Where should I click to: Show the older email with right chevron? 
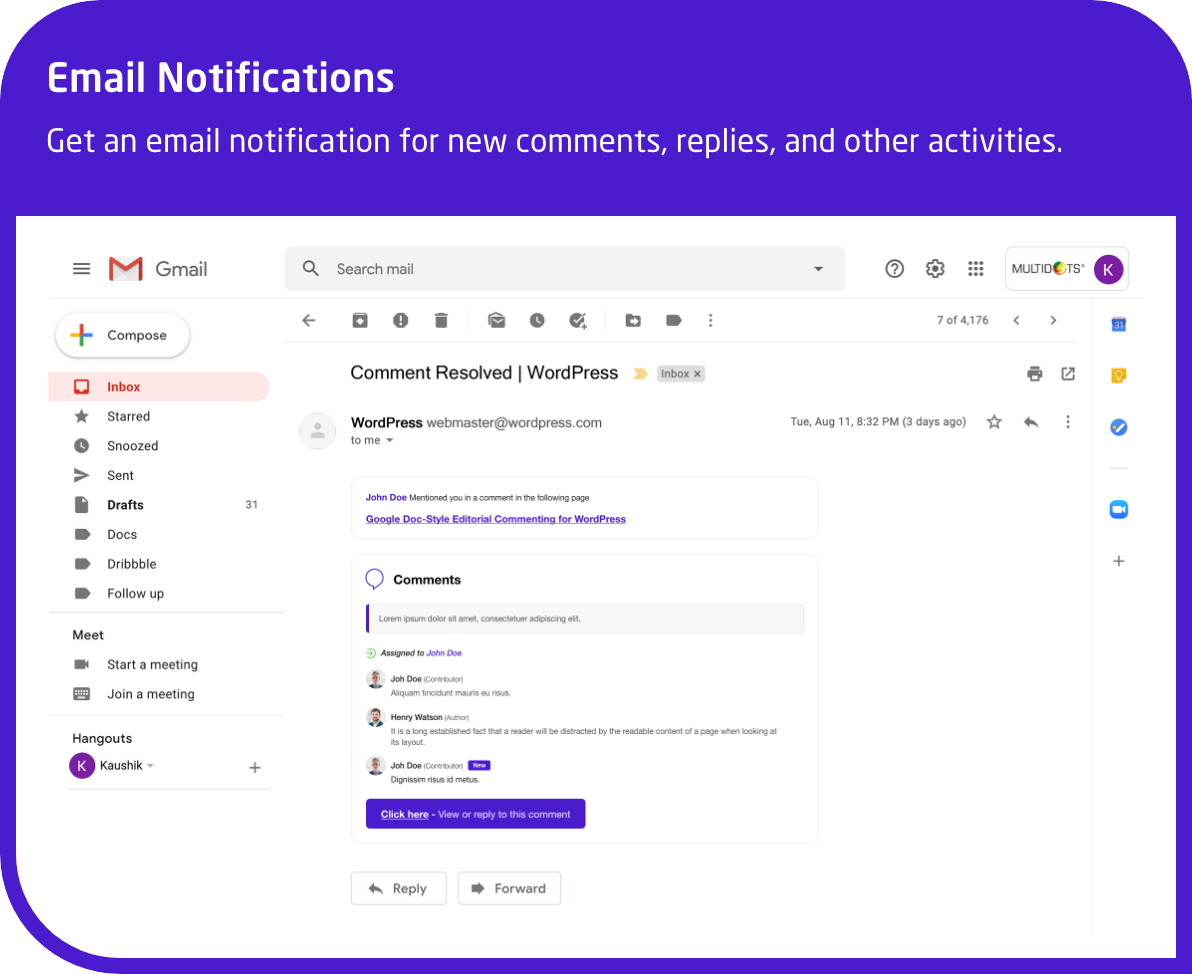pyautogui.click(x=1053, y=320)
